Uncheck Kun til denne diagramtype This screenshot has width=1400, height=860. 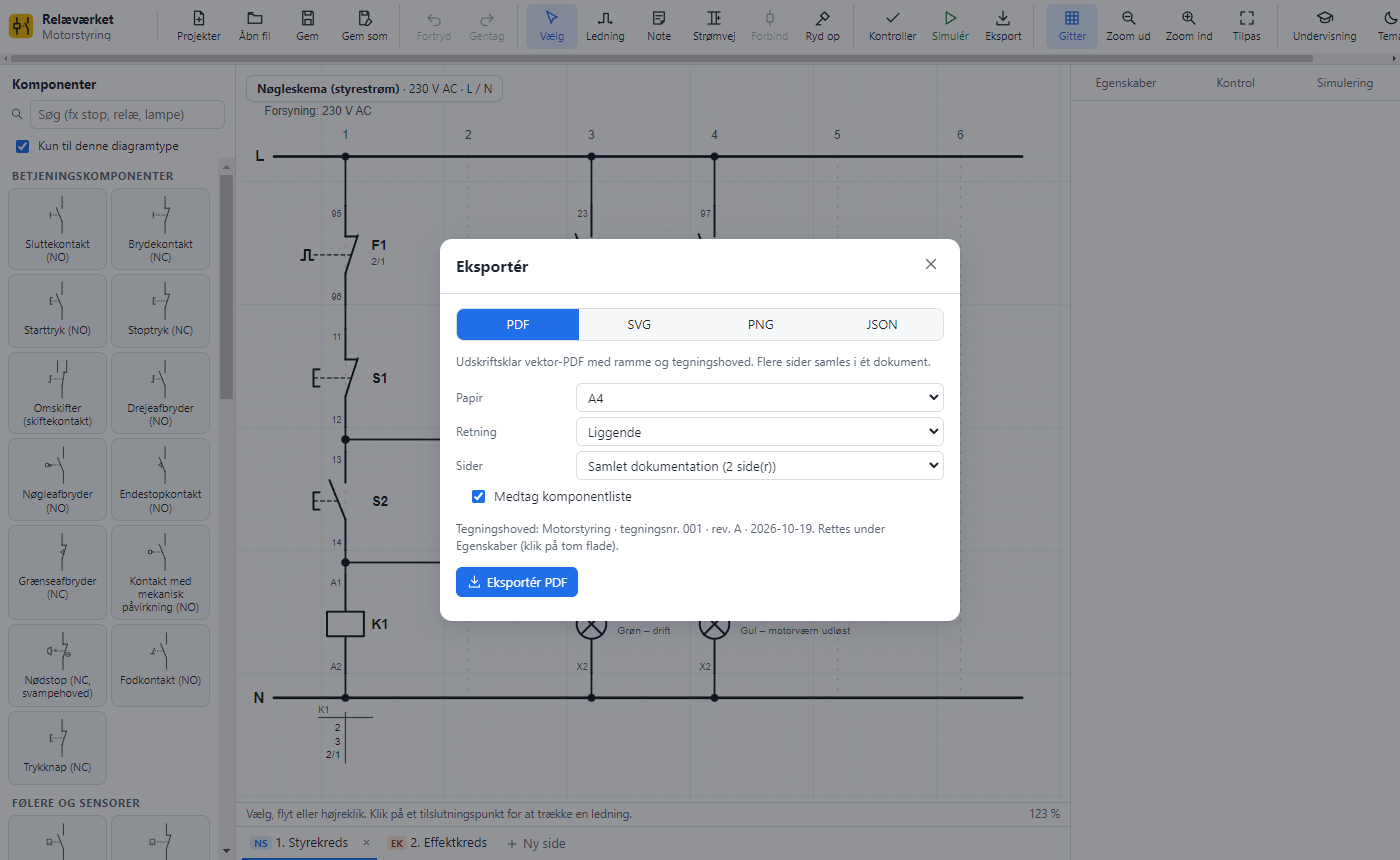tap(23, 146)
